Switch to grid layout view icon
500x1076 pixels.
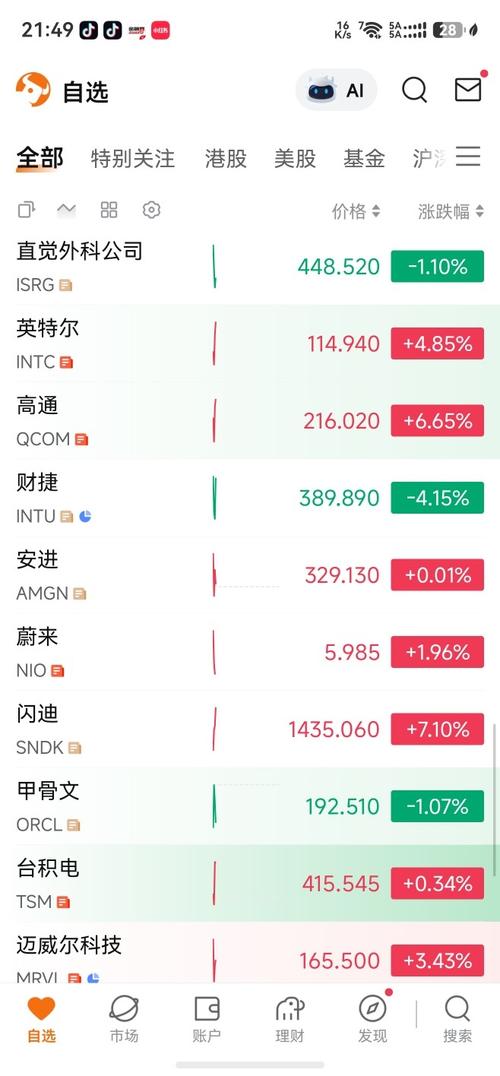[109, 210]
